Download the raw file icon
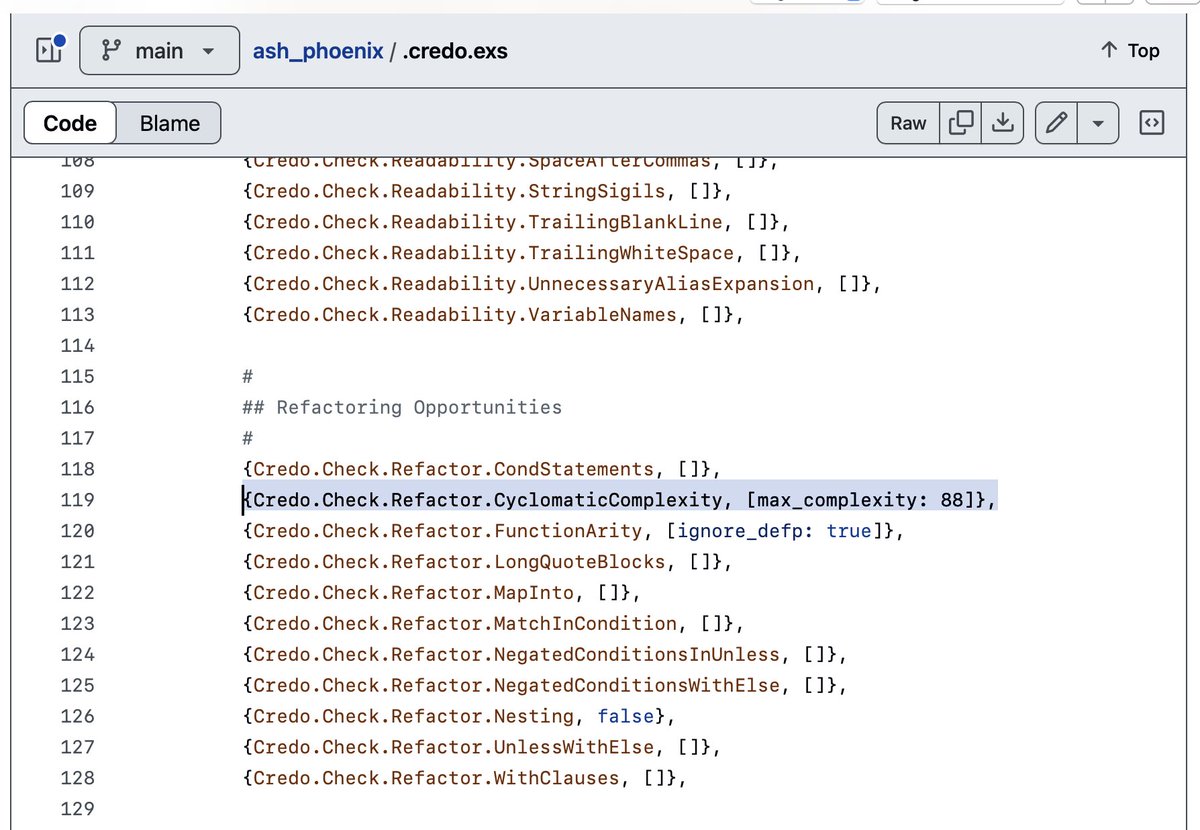The image size is (1200, 830). coord(1002,123)
